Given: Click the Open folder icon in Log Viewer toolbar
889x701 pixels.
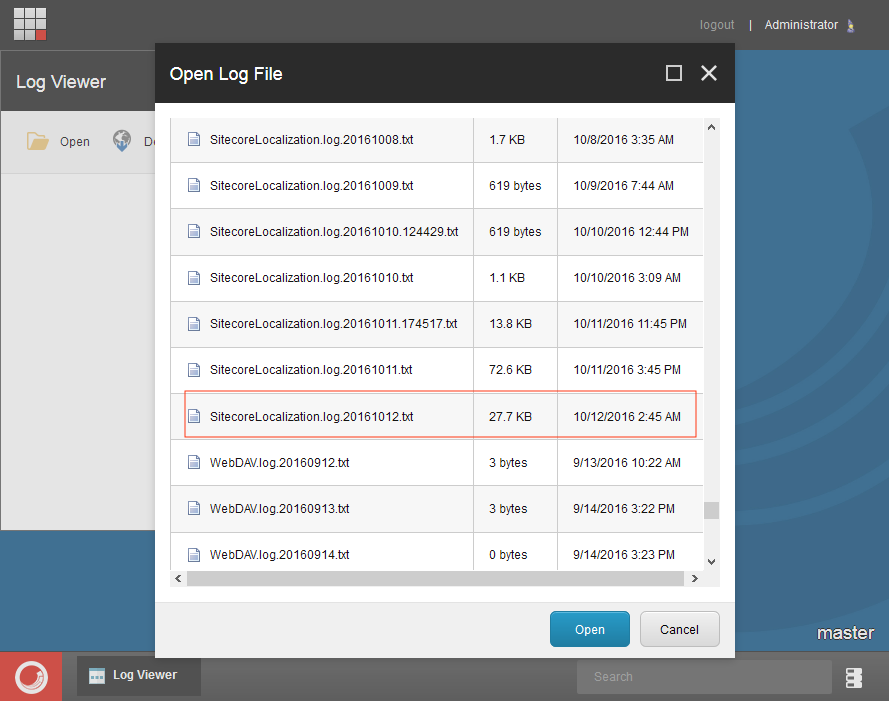Looking at the screenshot, I should pyautogui.click(x=37, y=141).
